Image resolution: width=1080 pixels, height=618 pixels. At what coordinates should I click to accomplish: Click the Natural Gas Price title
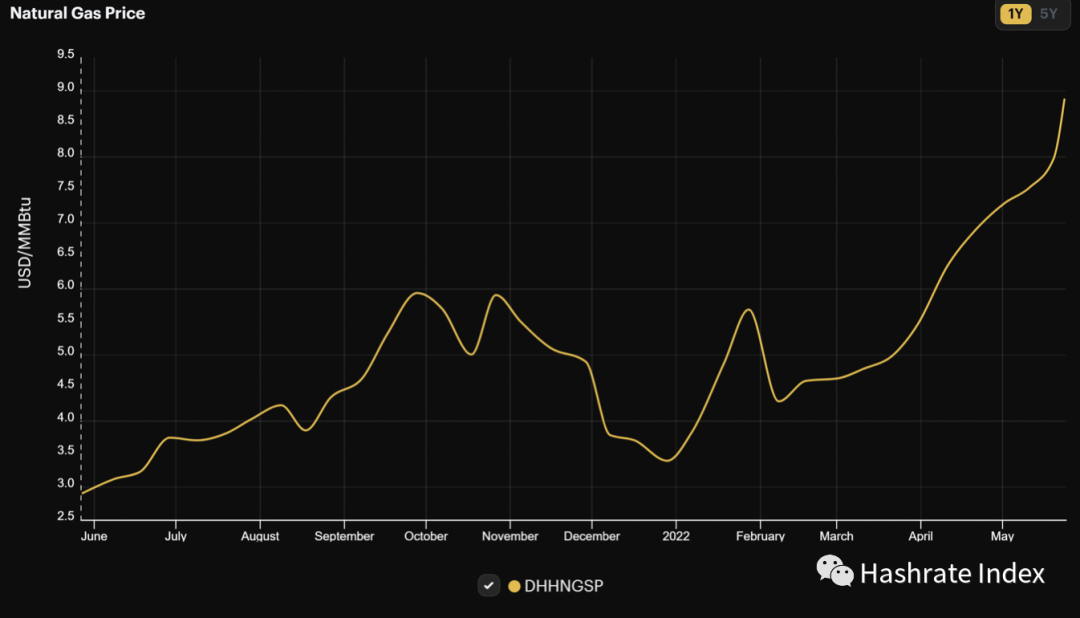(77, 14)
